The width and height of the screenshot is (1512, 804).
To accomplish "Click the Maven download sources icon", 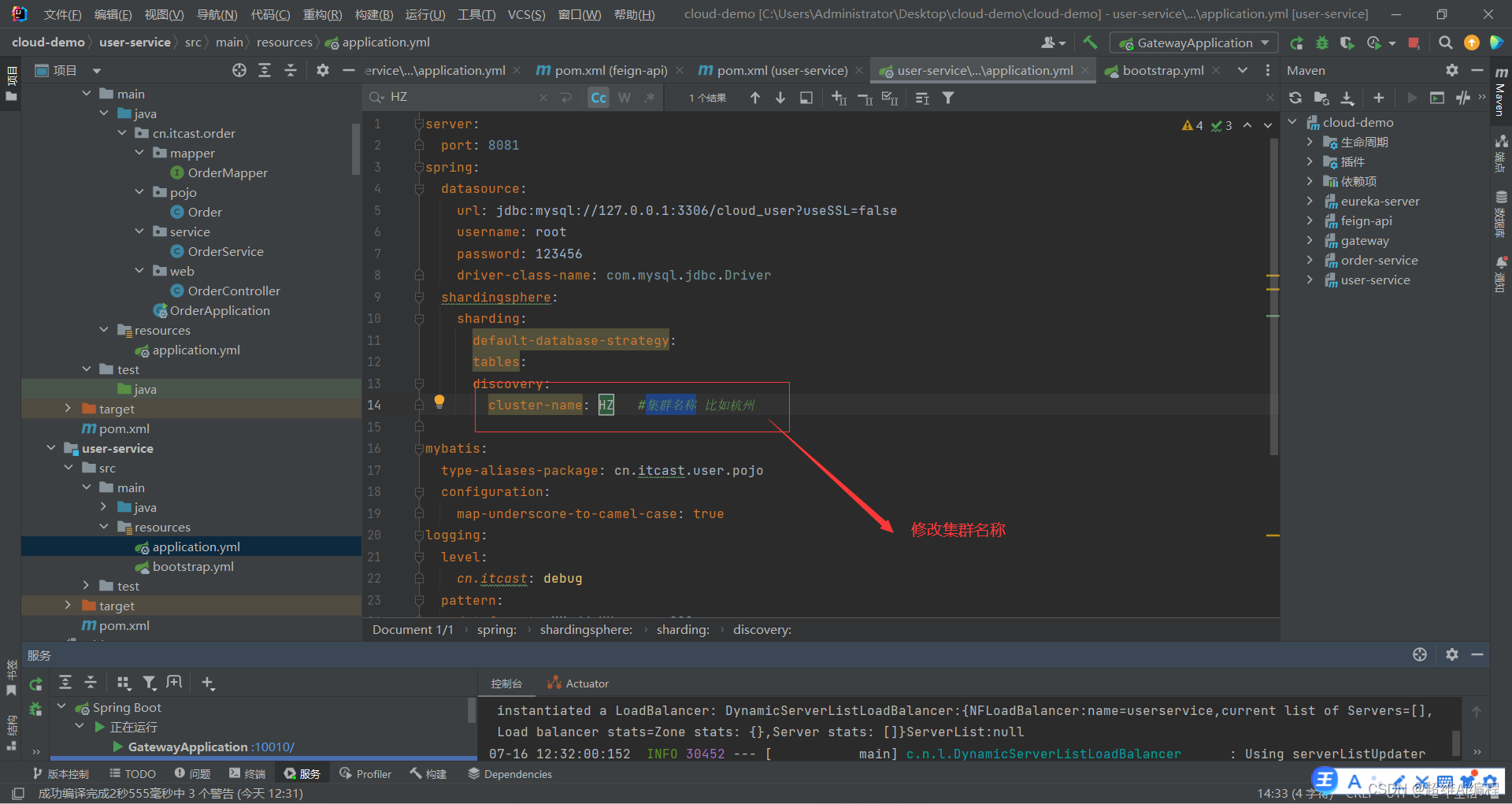I will coord(1347,98).
